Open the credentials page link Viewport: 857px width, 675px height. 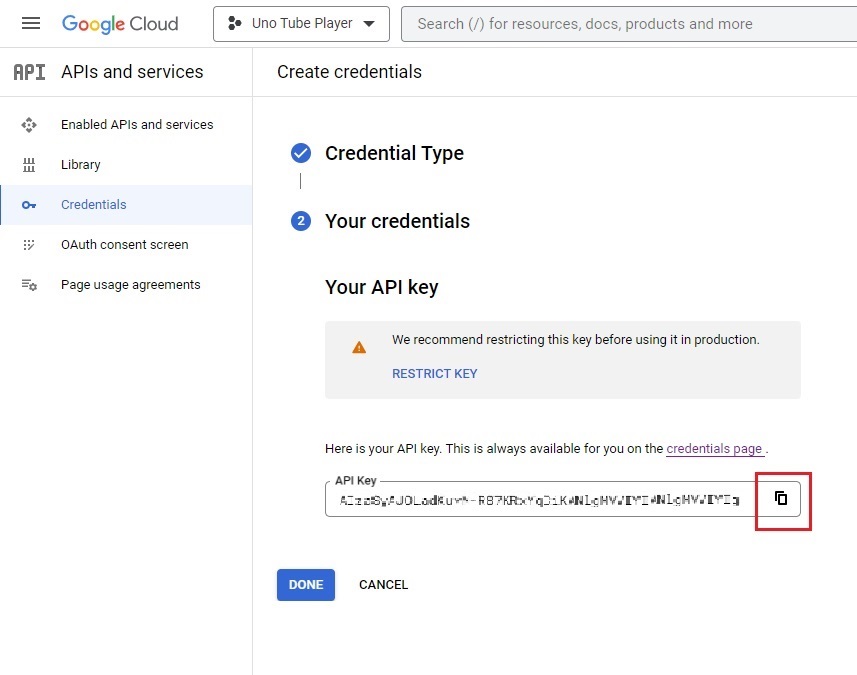714,448
